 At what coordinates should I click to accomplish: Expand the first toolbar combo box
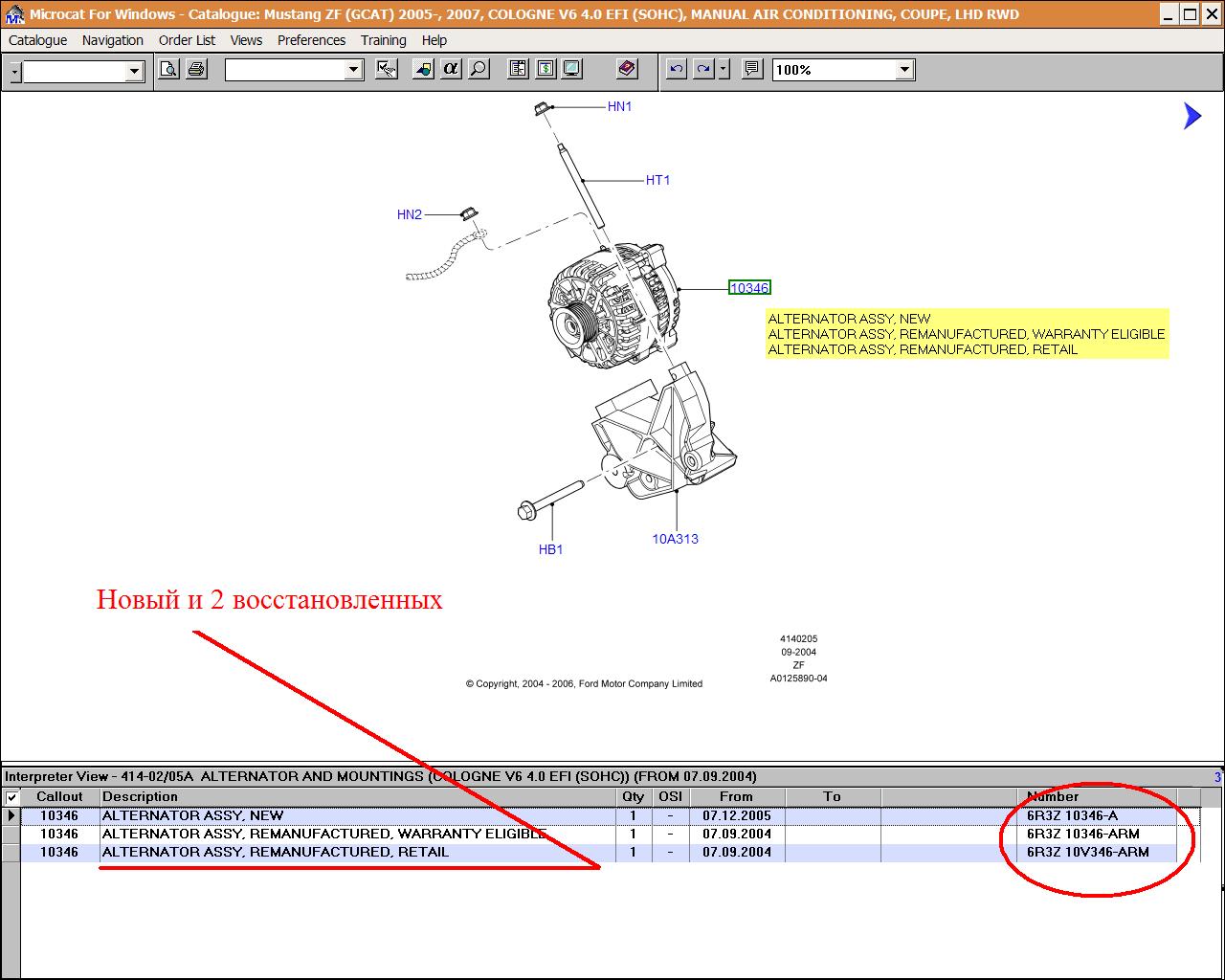point(134,71)
